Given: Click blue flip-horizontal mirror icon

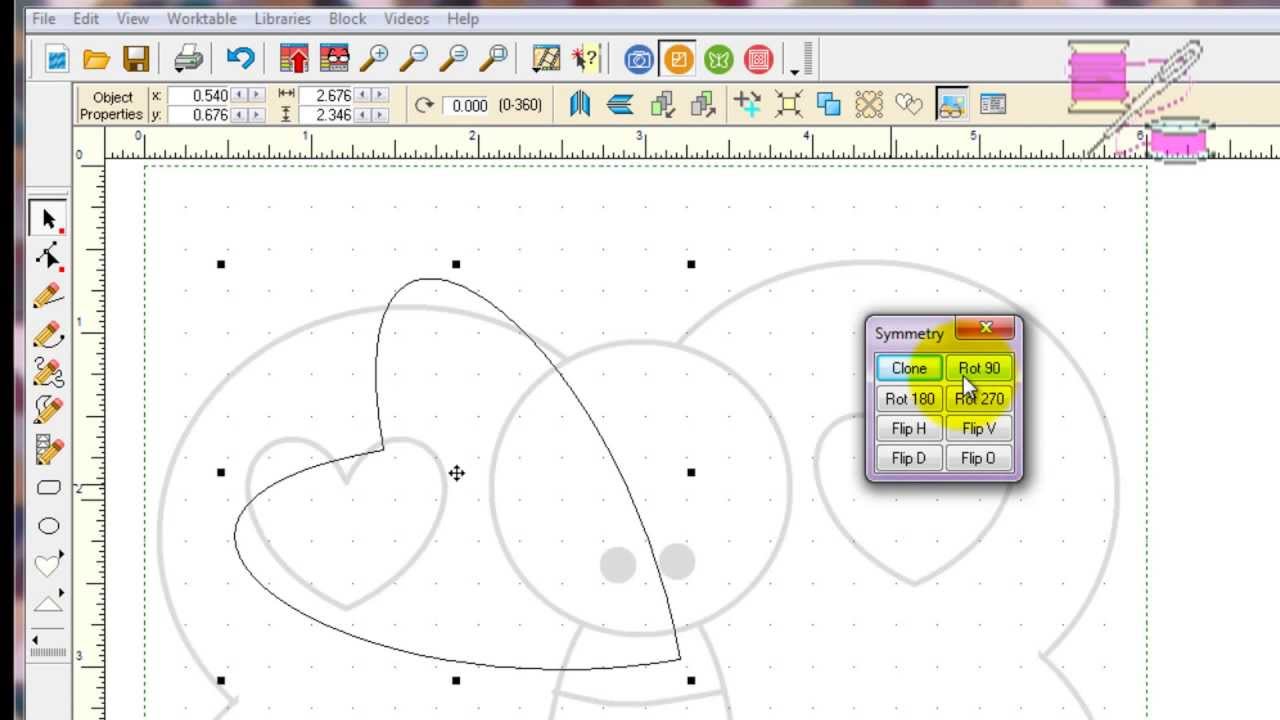Looking at the screenshot, I should tap(580, 104).
